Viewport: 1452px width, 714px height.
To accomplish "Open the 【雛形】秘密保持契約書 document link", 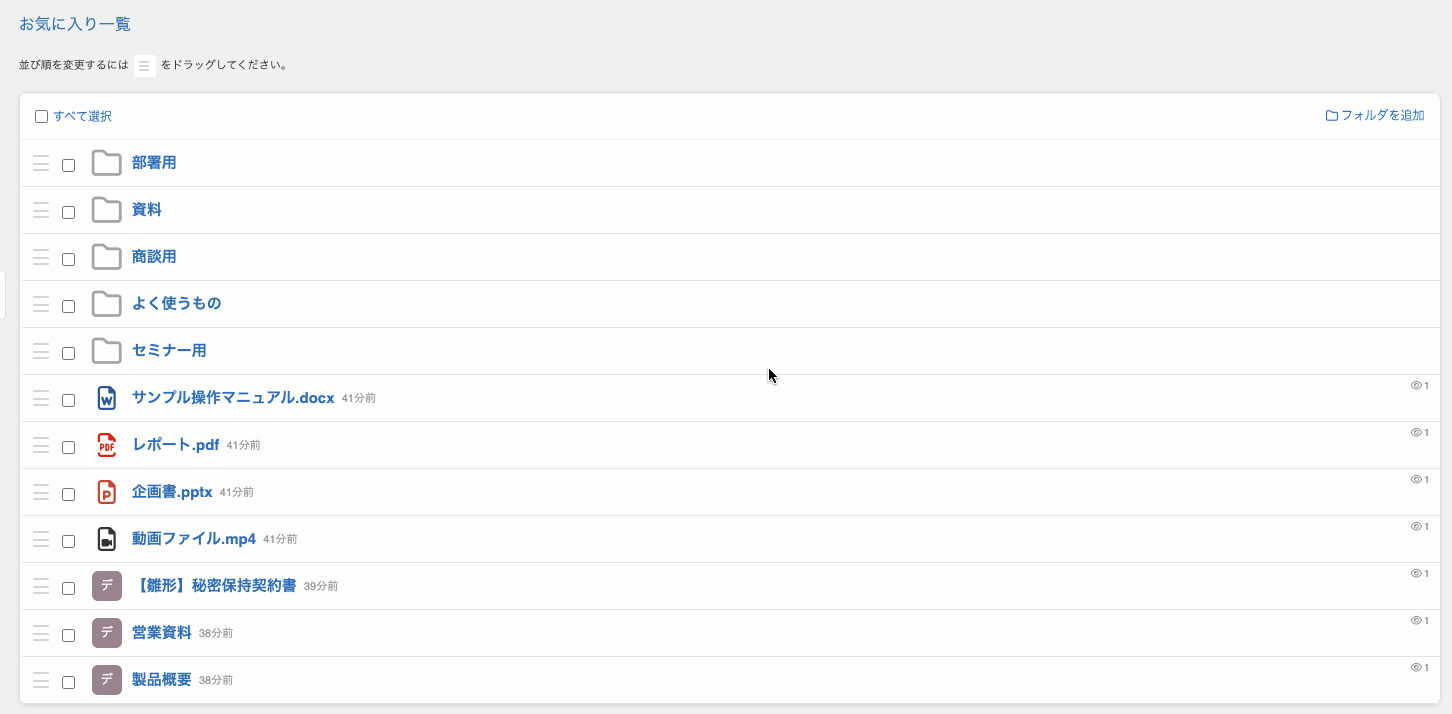I will [214, 585].
